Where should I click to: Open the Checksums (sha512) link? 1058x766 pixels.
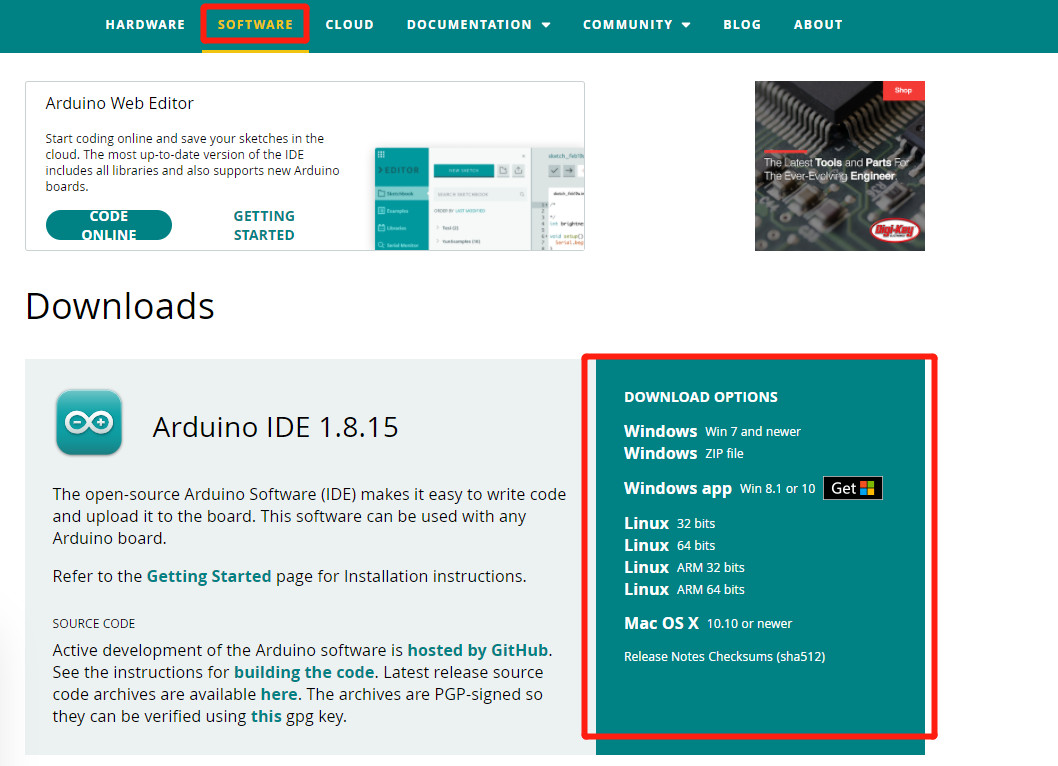[767, 657]
